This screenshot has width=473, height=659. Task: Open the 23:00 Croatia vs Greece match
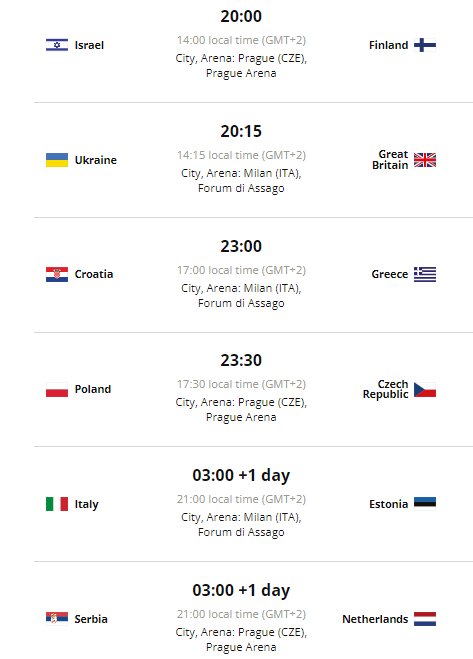[x=241, y=246]
